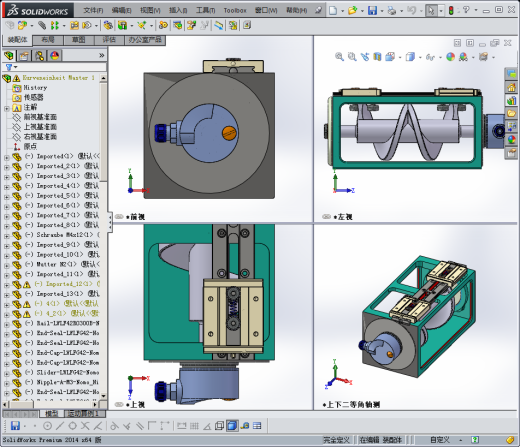Click the Save icon in top toolbar
Image resolution: width=520 pixels, height=447 pixels.
tap(372, 10)
